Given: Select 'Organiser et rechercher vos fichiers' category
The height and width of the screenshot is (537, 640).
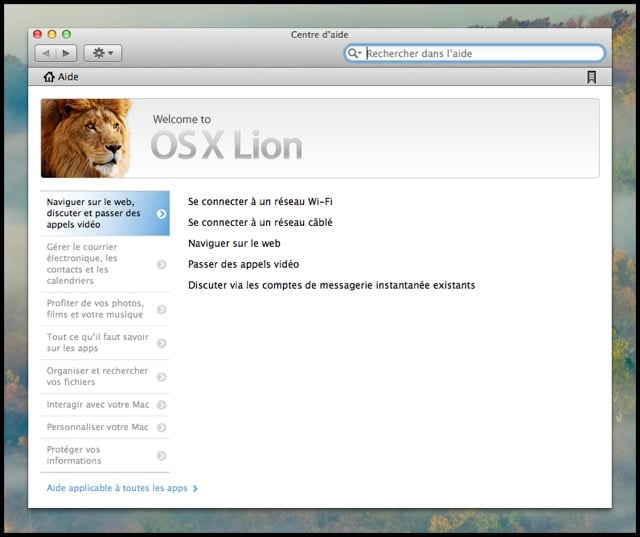Looking at the screenshot, I should tap(105, 376).
